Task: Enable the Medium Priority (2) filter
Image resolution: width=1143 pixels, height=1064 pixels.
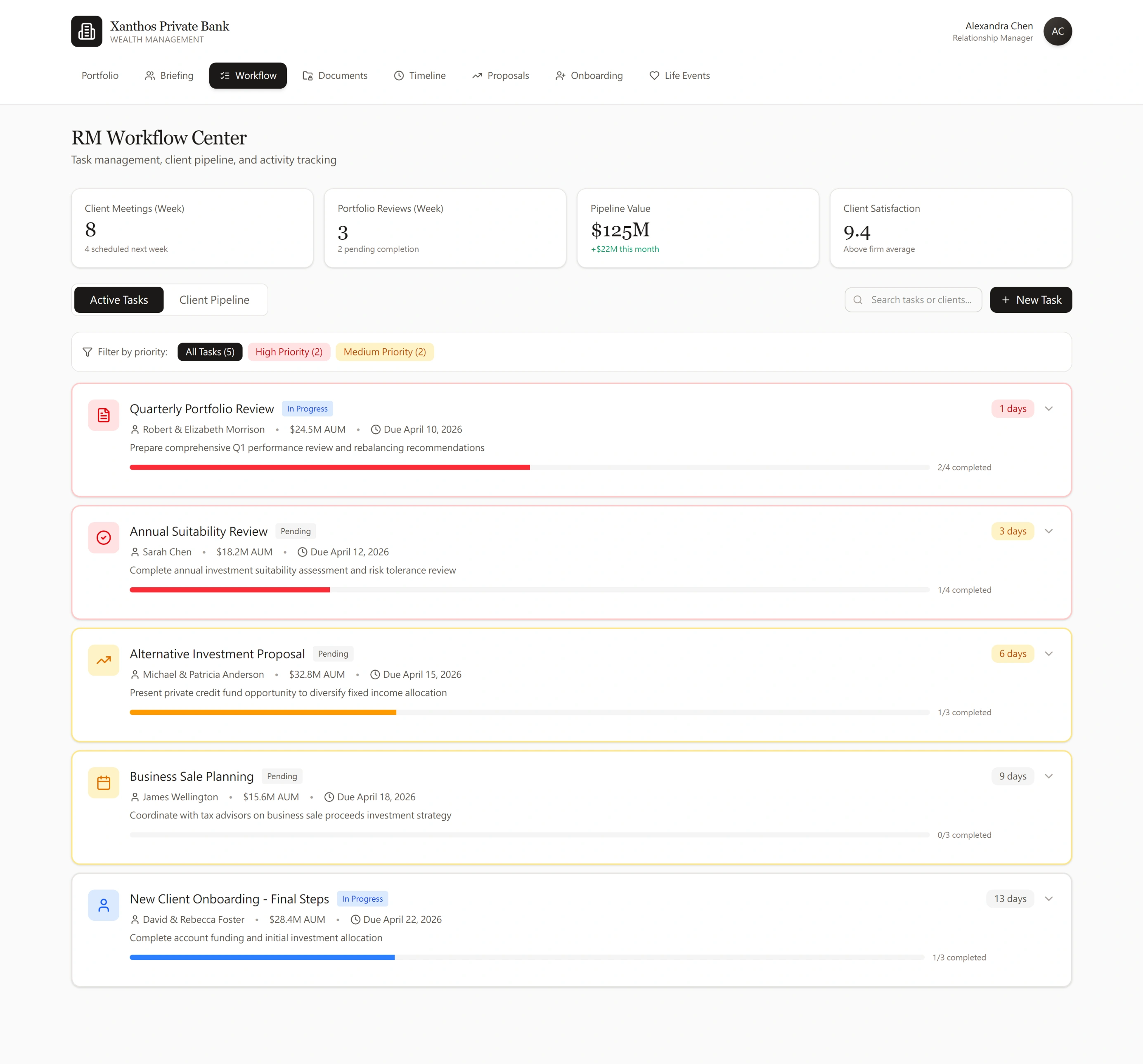Action: 385,351
